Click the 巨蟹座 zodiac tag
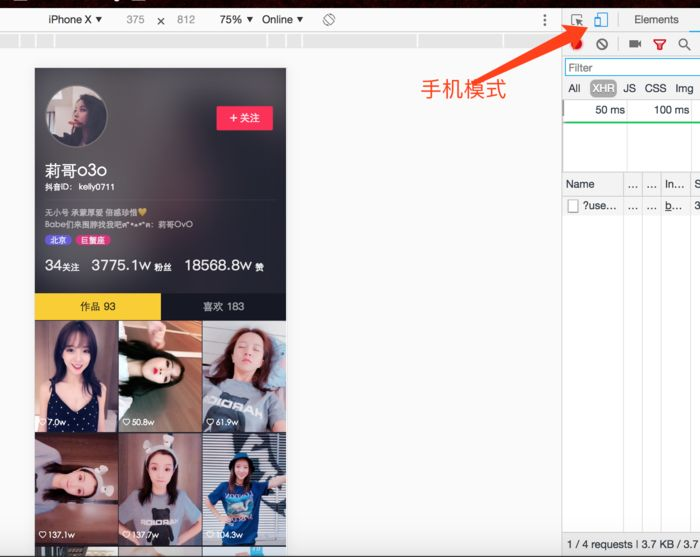Screen dimensions: 700x557 point(93,240)
